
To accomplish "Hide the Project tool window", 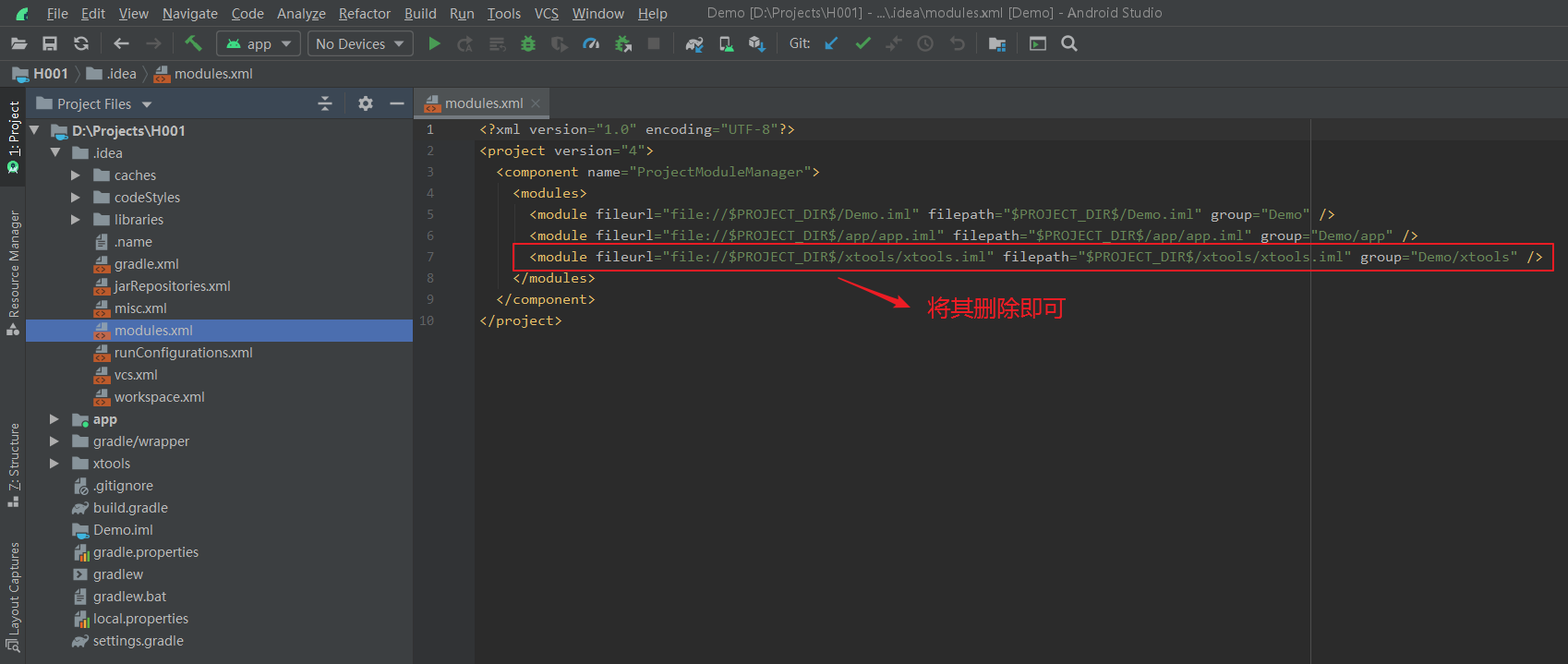I will (x=397, y=103).
